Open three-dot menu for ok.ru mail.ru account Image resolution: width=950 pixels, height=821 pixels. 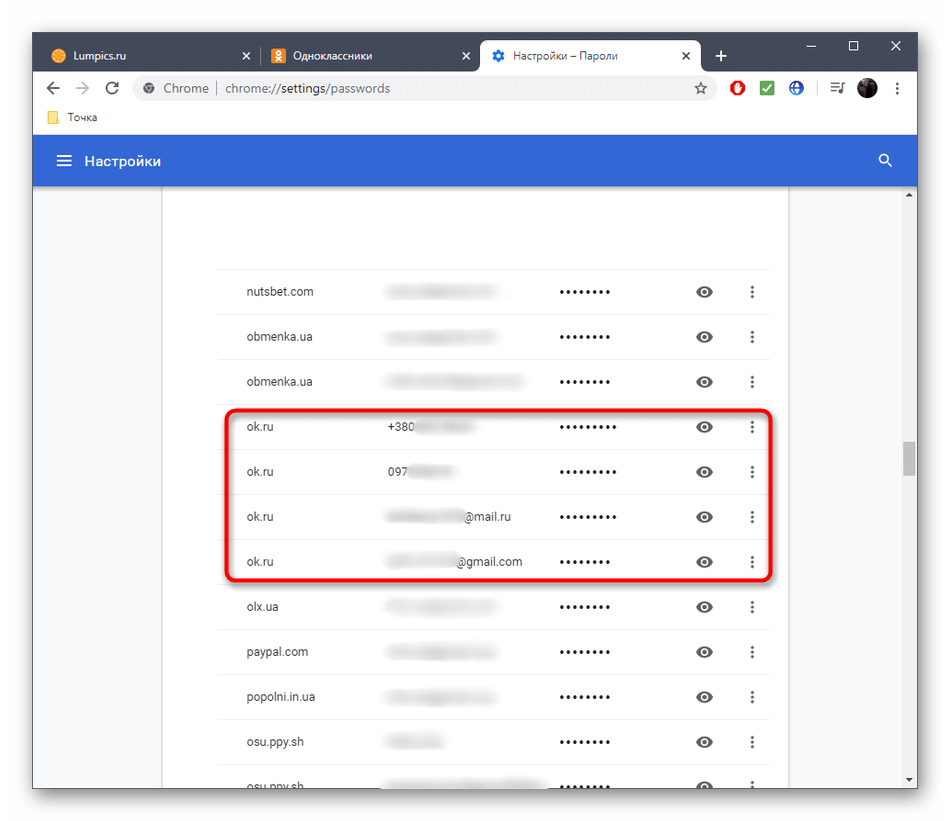752,517
